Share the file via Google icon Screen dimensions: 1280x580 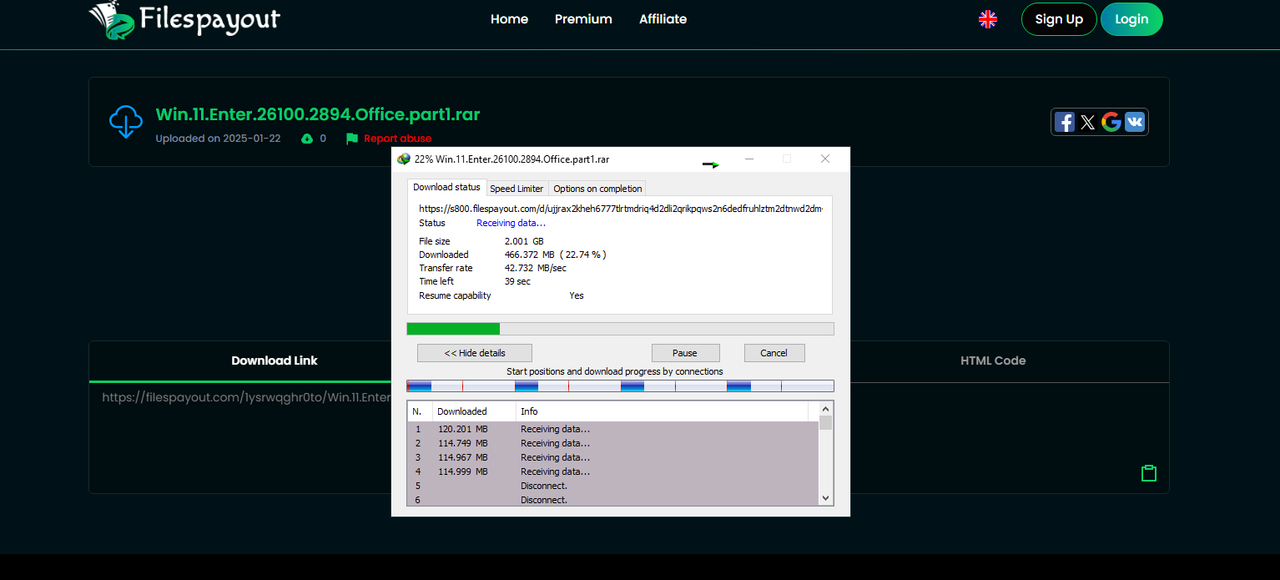1111,122
